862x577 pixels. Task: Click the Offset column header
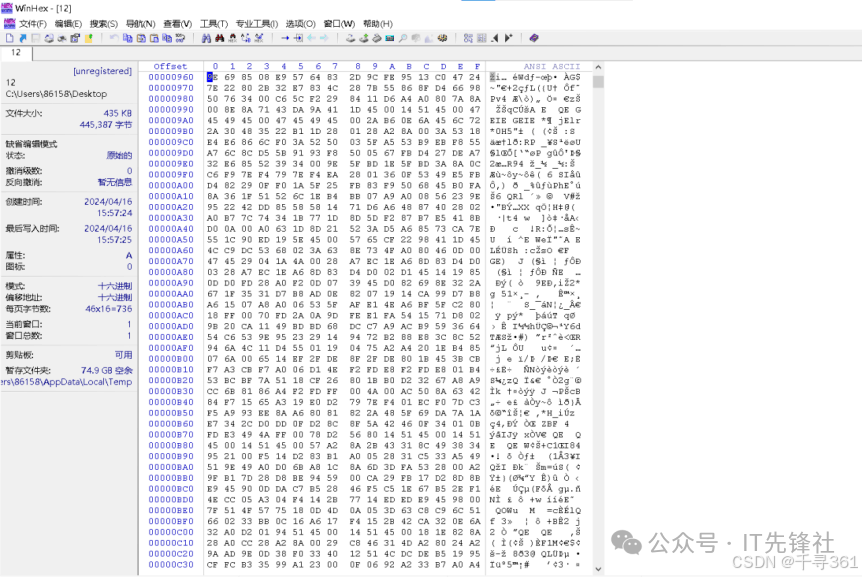(170, 66)
